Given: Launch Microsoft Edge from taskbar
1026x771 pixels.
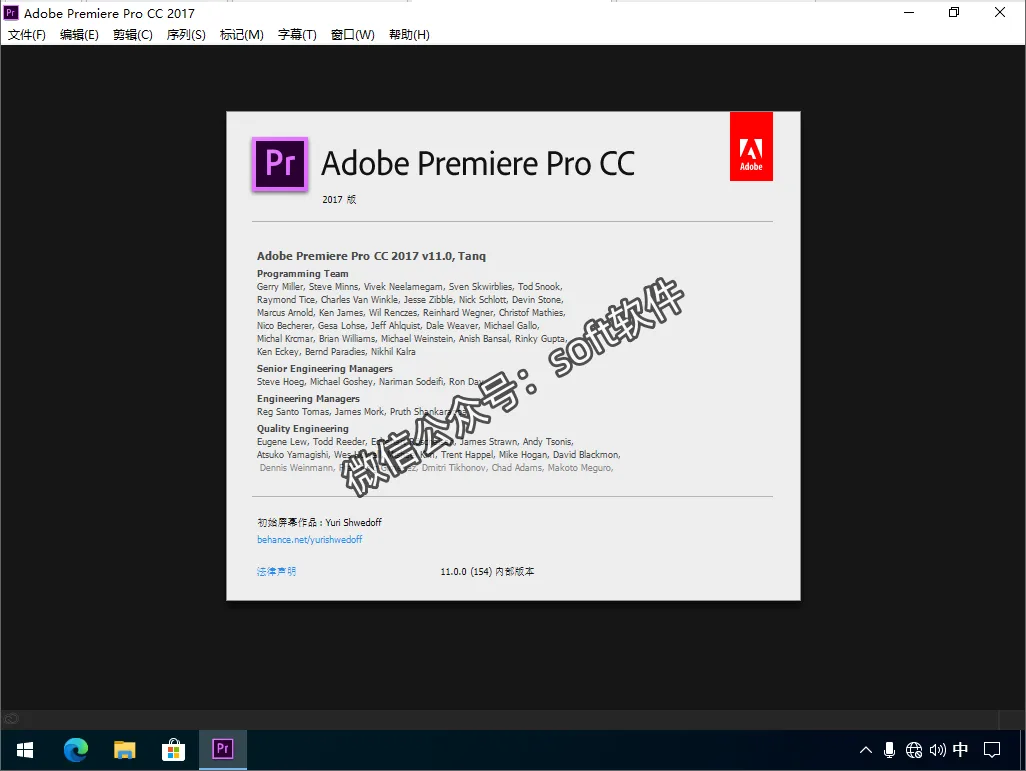Looking at the screenshot, I should click(x=76, y=750).
